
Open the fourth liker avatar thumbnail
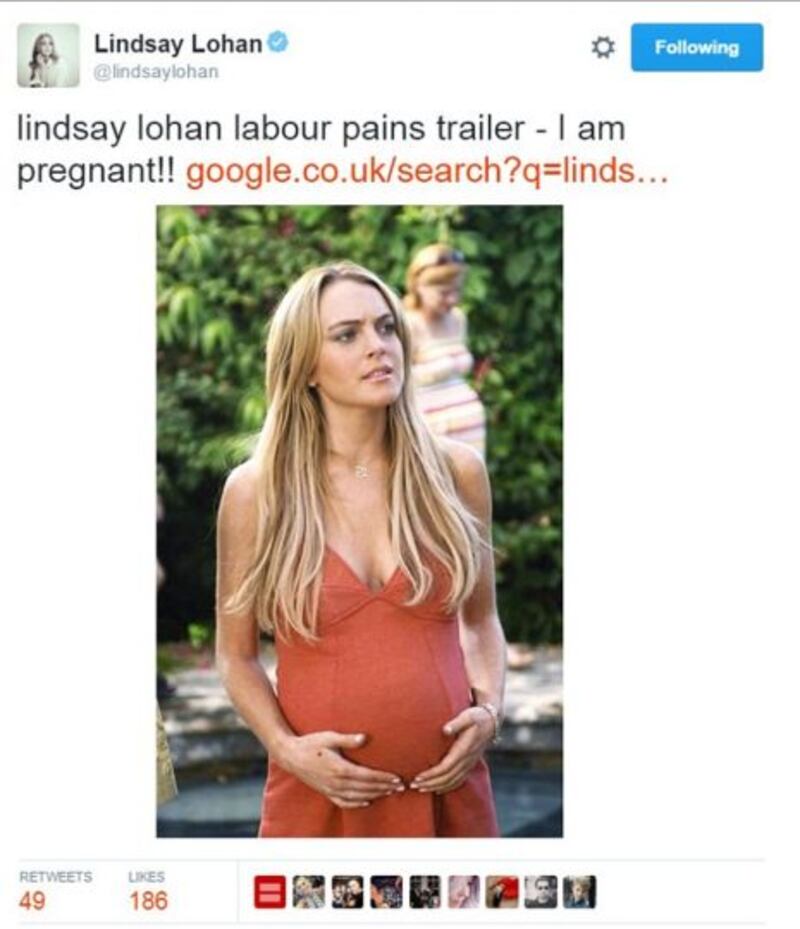click(386, 892)
